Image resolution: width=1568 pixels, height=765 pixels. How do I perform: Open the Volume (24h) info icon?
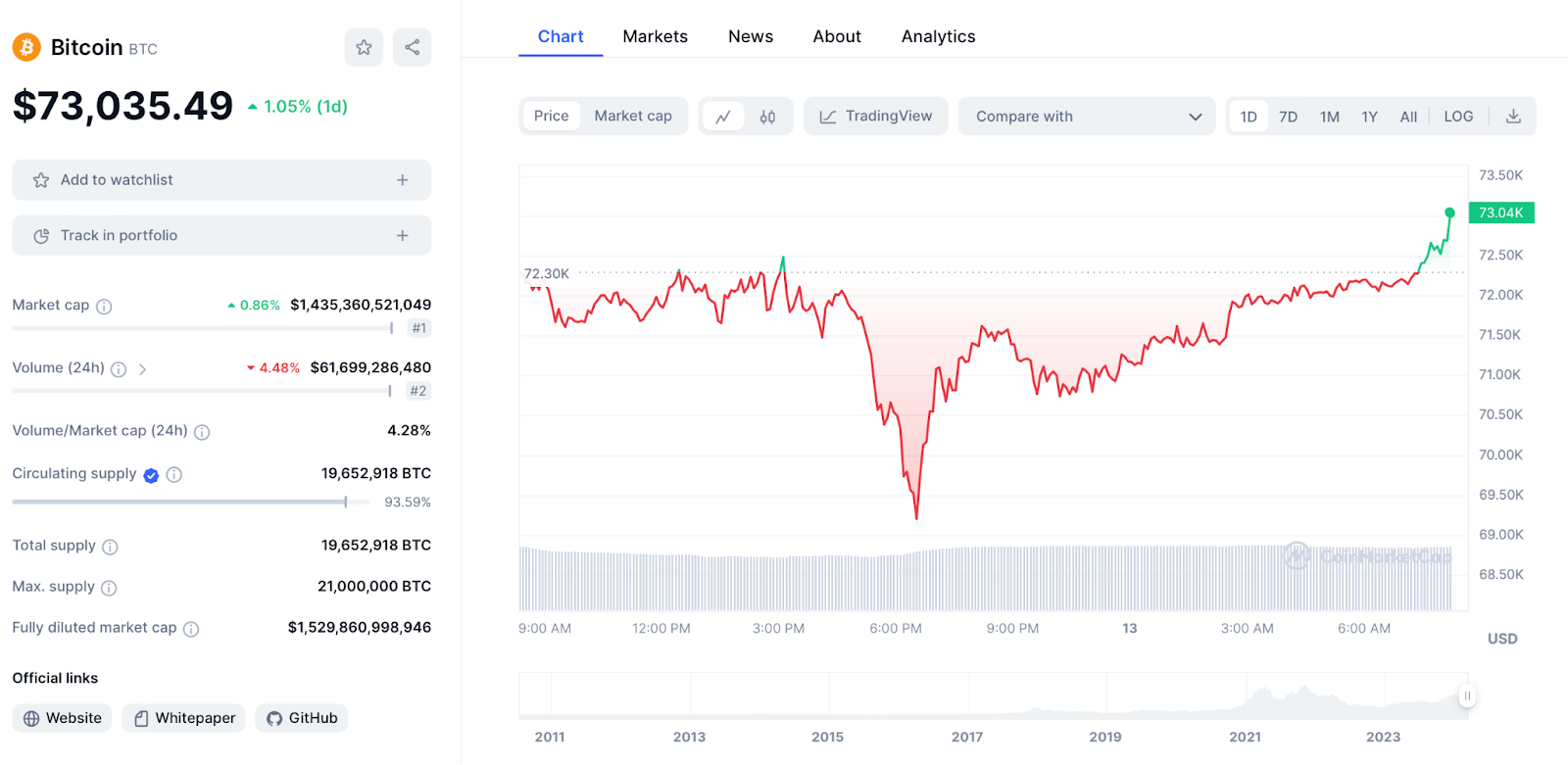119,369
